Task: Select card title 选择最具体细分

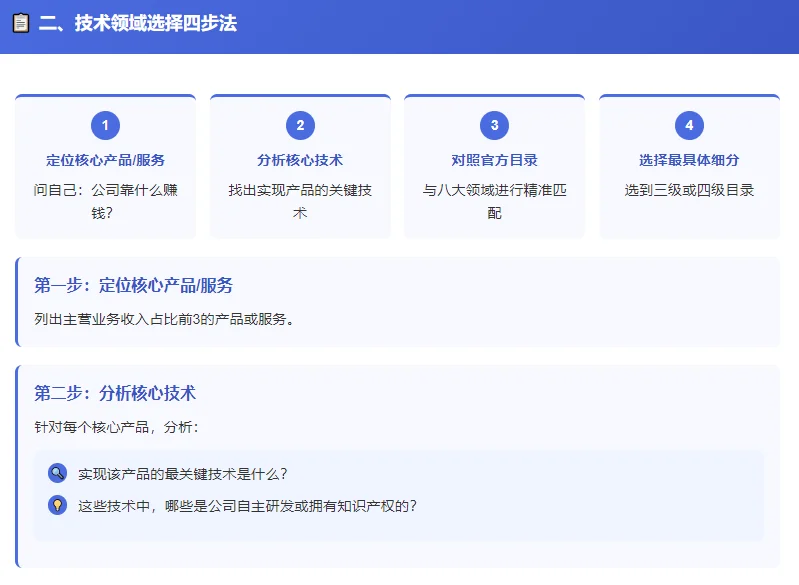Action: 689,160
